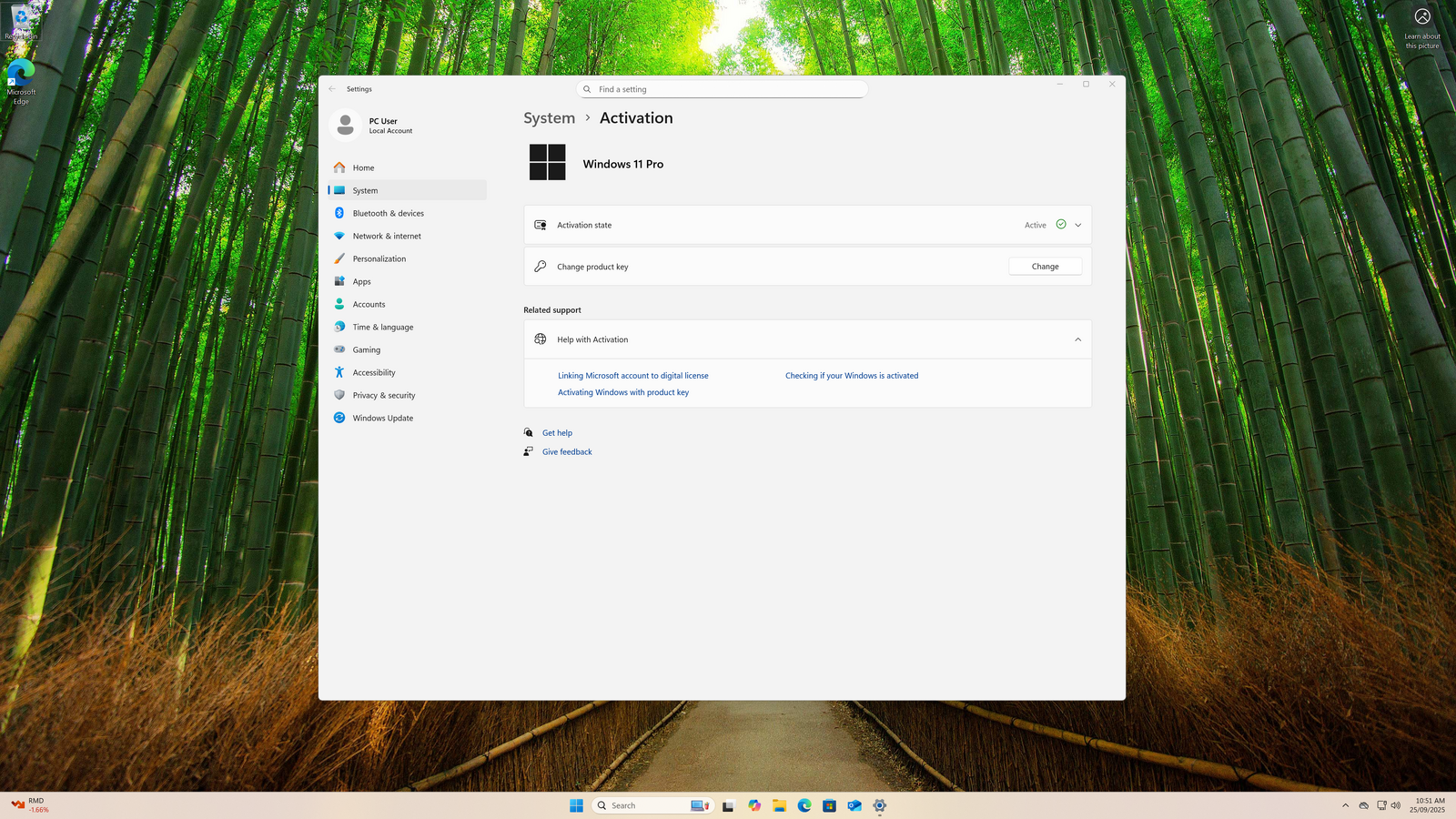This screenshot has width=1456, height=819.
Task: Open Windows Start menu
Action: [x=576, y=805]
